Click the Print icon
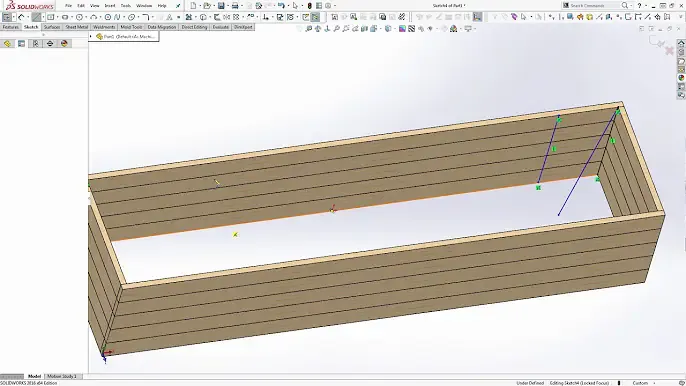686x386 pixels. click(x=235, y=6)
